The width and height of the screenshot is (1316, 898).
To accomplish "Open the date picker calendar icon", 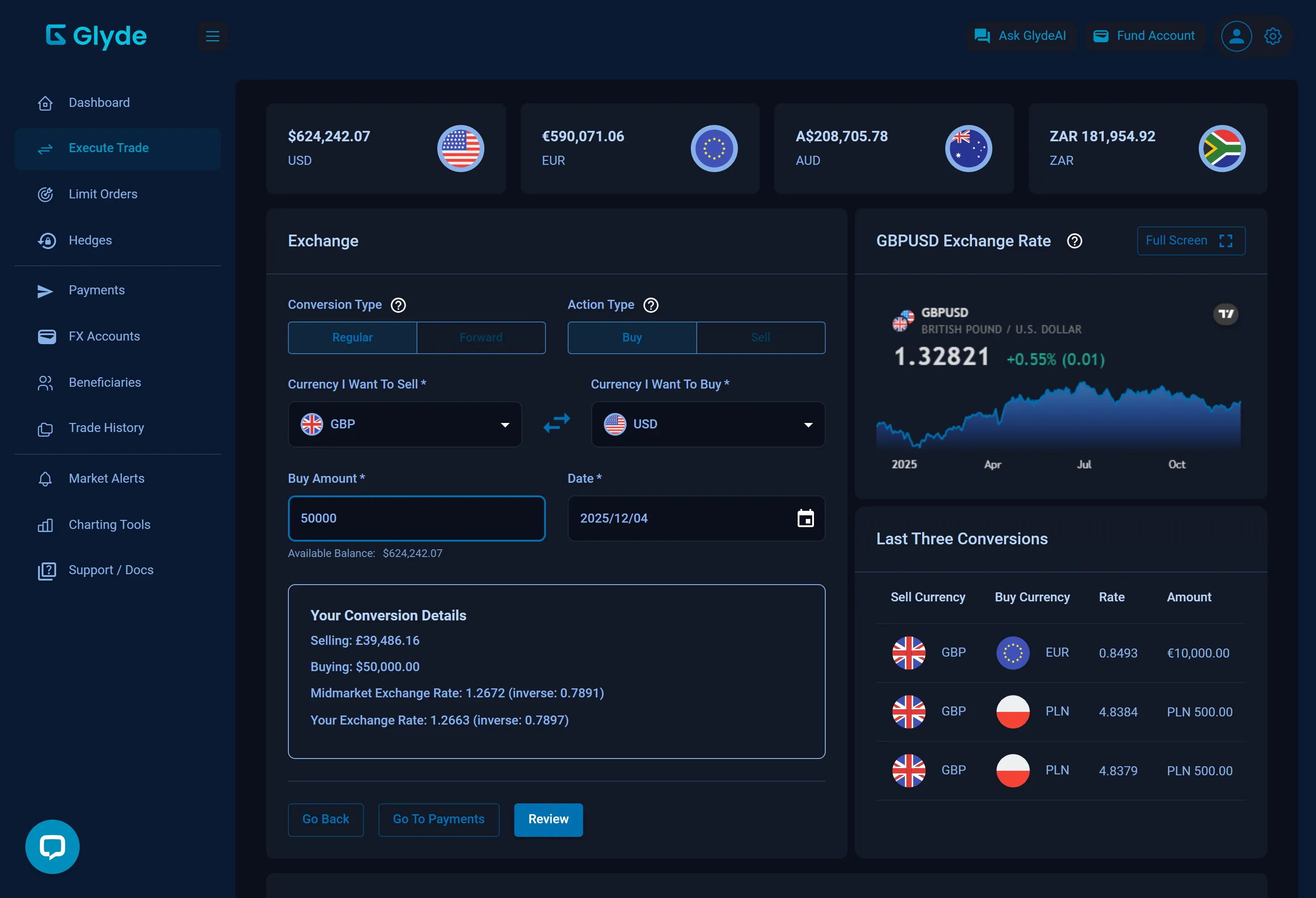I will pos(806,518).
